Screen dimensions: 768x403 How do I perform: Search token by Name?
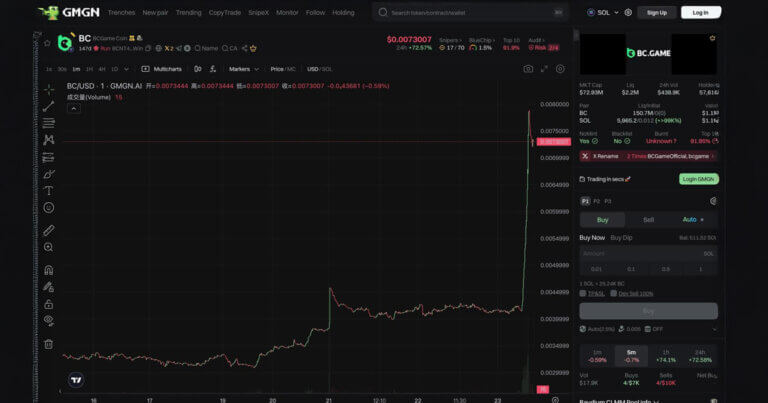[206, 48]
